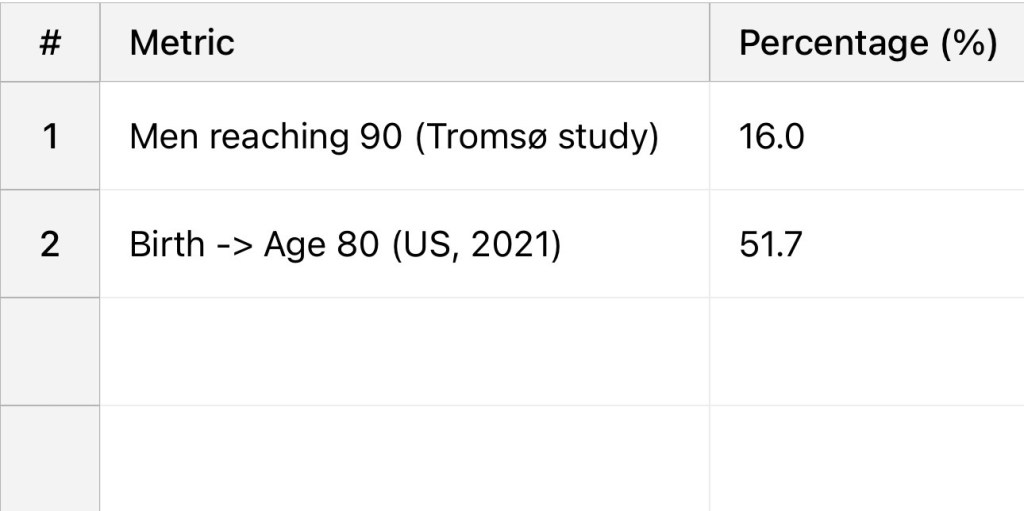Click the last visible empty row header
The height and width of the screenshot is (511, 1024).
50,458
